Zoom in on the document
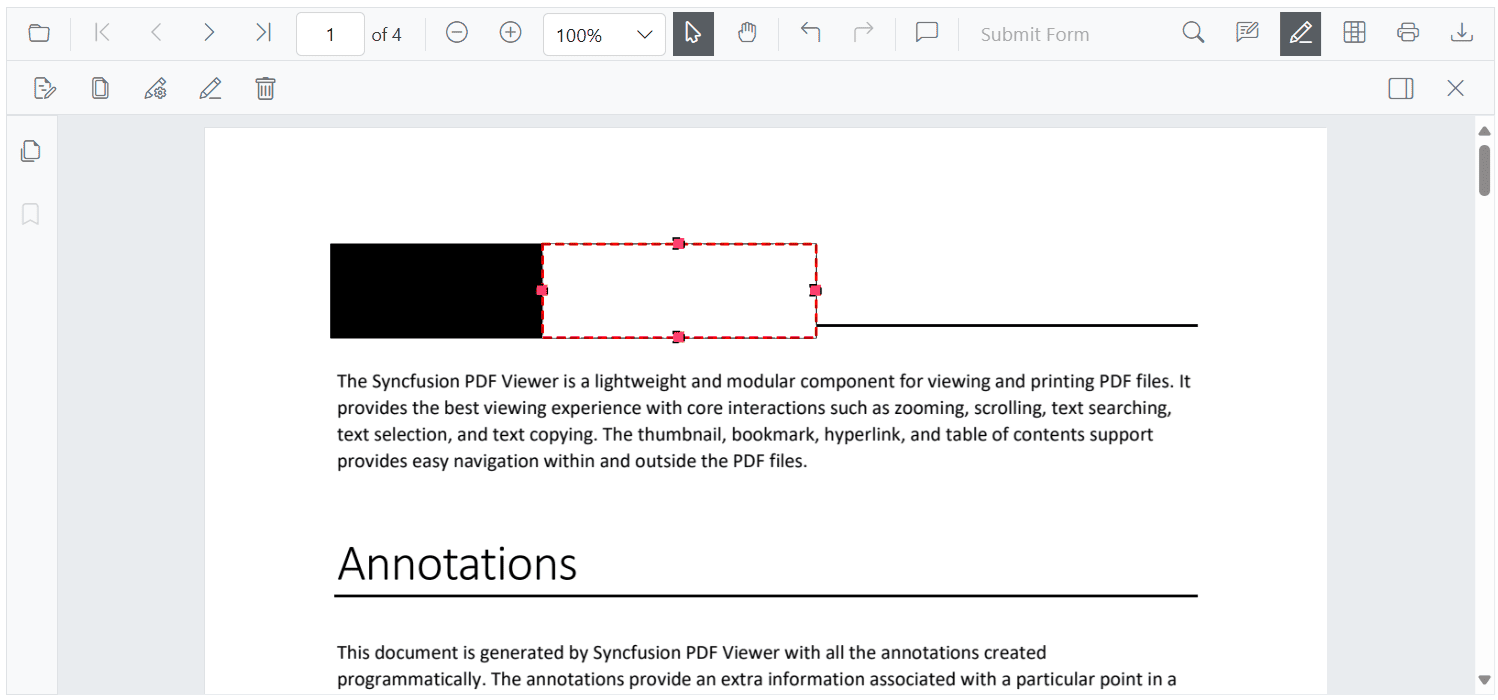 point(510,33)
